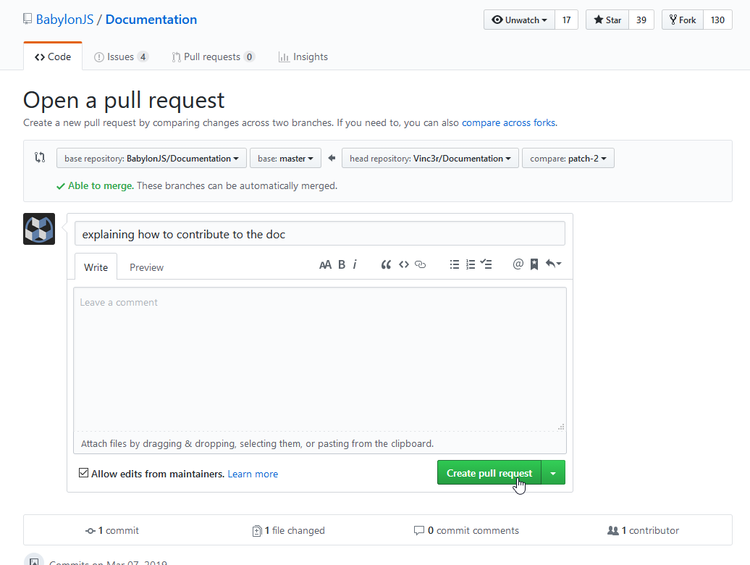This screenshot has height=565, width=750.
Task: Open the Insights tab
Action: (x=303, y=57)
